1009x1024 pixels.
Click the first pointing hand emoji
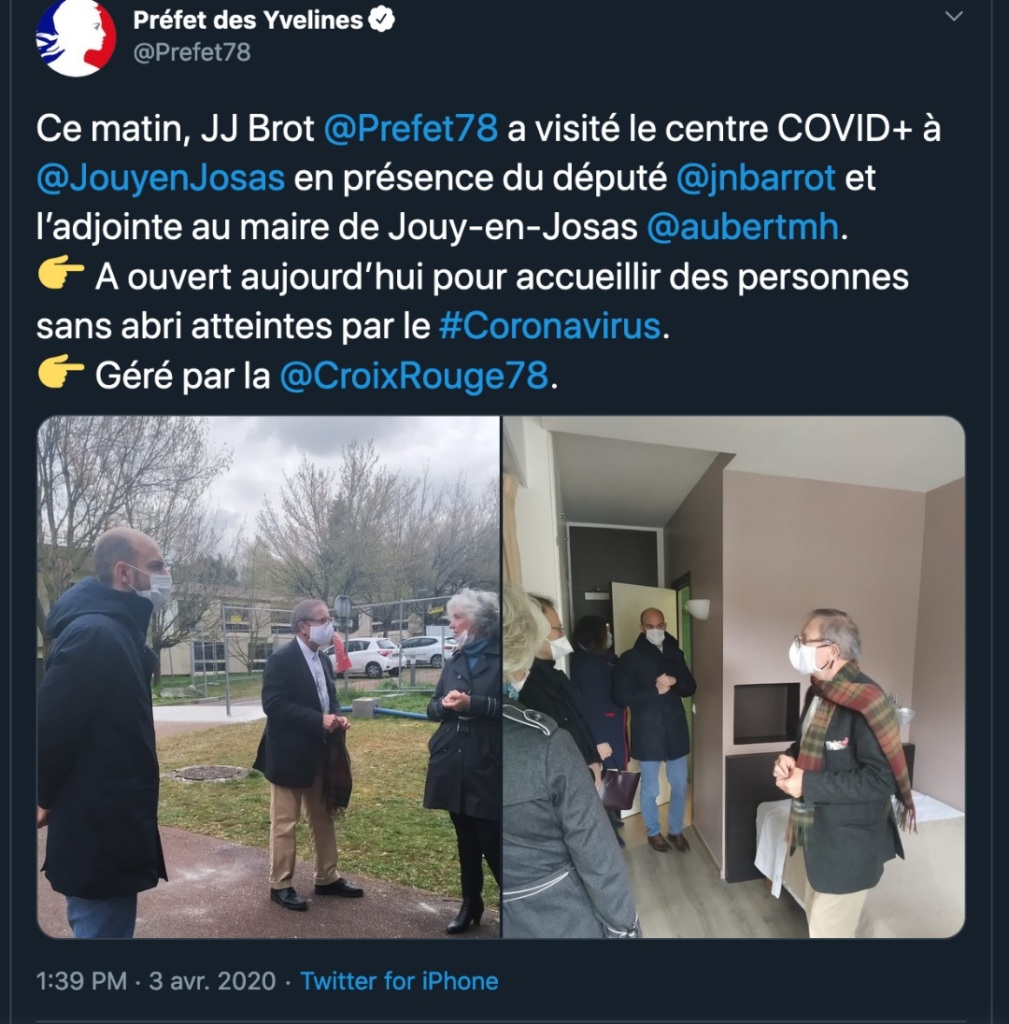(x=61, y=275)
